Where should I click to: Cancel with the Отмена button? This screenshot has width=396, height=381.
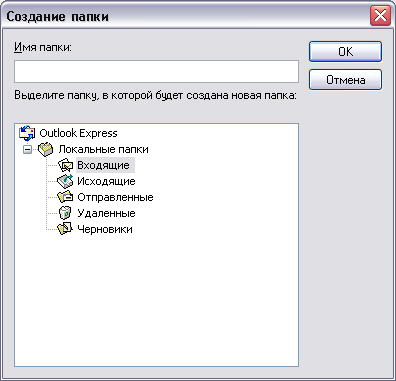(345, 80)
